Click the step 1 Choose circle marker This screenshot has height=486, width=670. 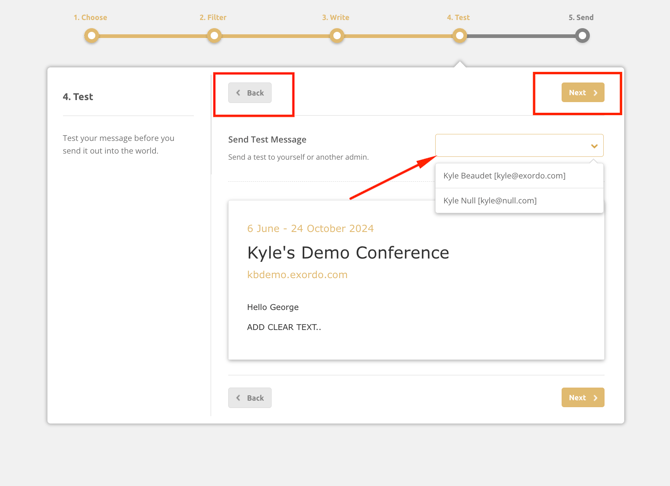91,36
